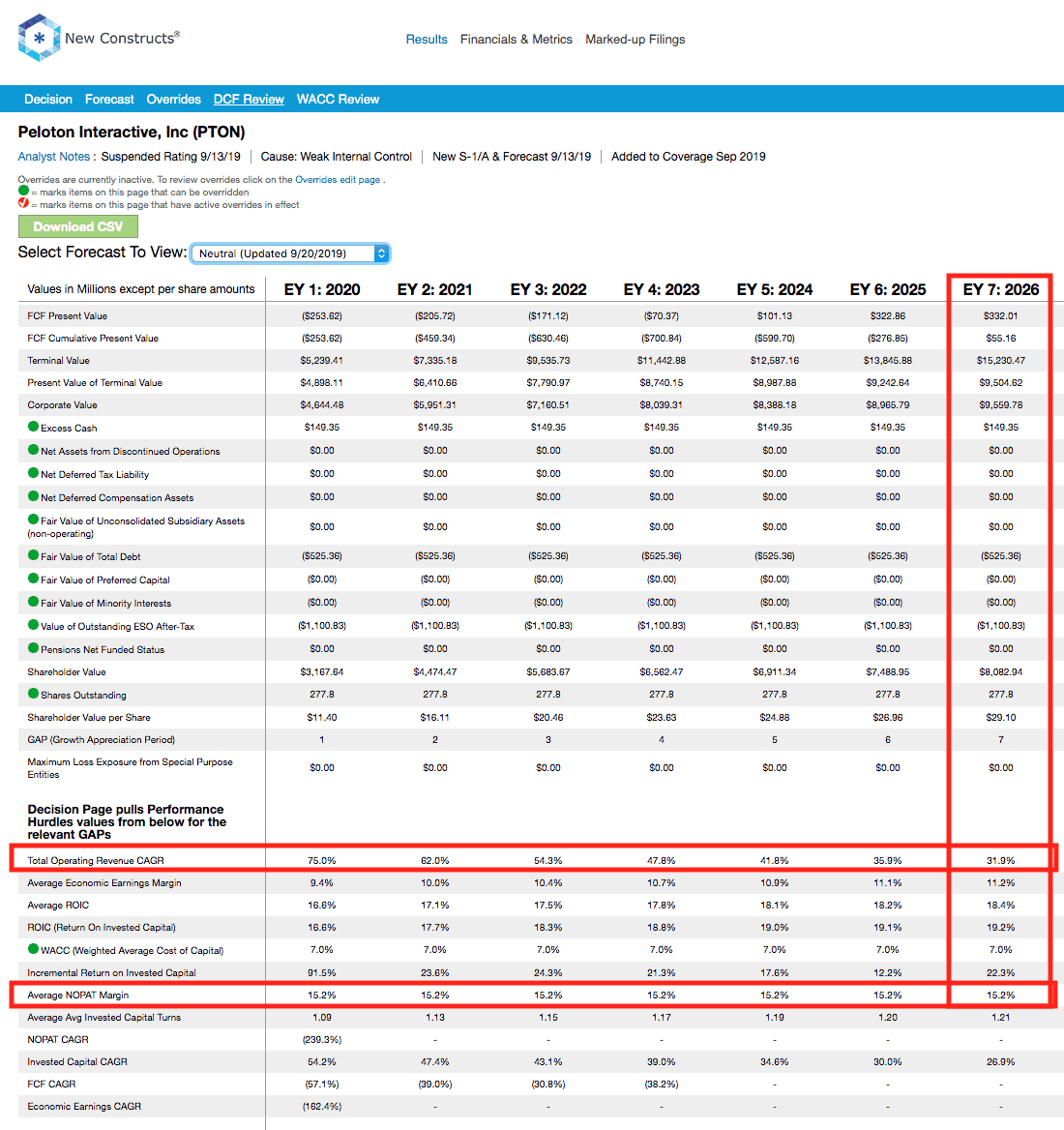
Task: Click green dot beside Pensions Net Funded Status
Action: [33, 648]
